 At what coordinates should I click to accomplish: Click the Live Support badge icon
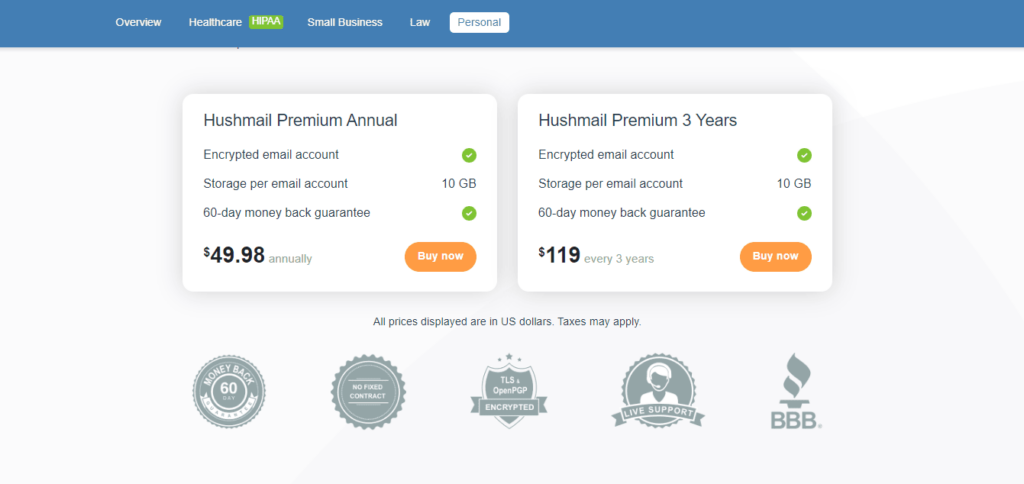click(x=658, y=391)
